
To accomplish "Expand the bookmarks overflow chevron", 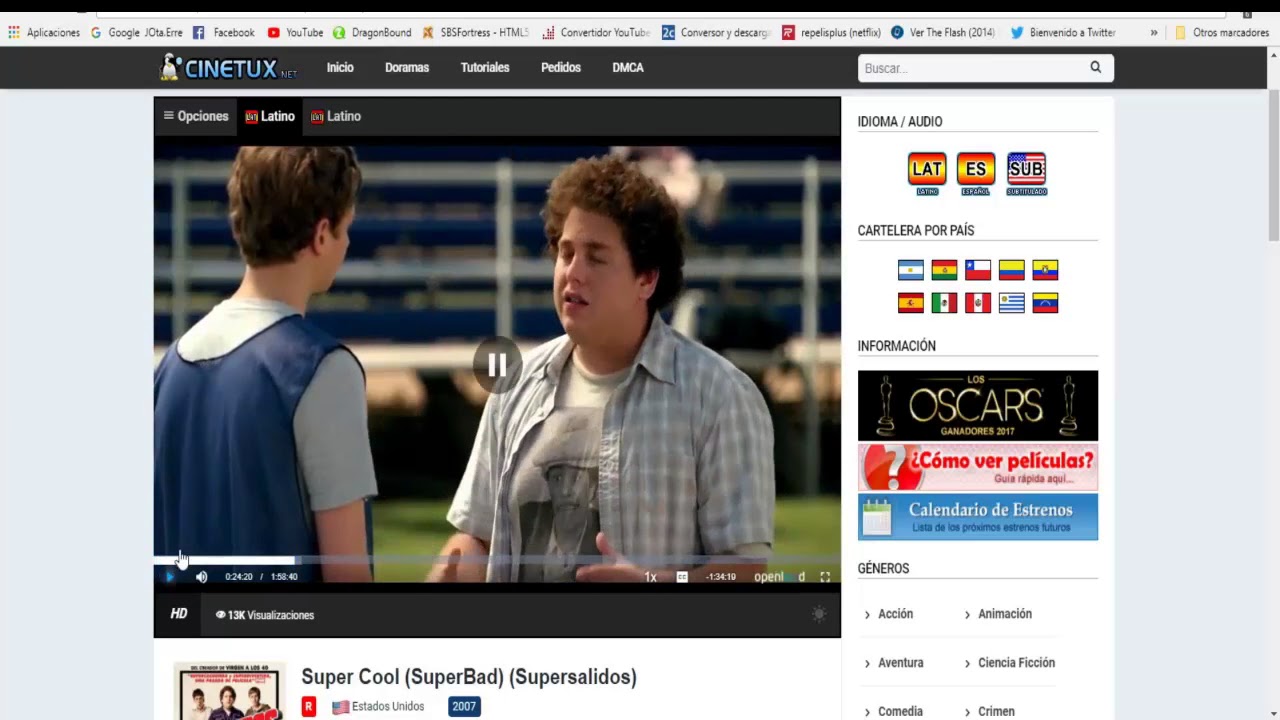I will pyautogui.click(x=1154, y=32).
